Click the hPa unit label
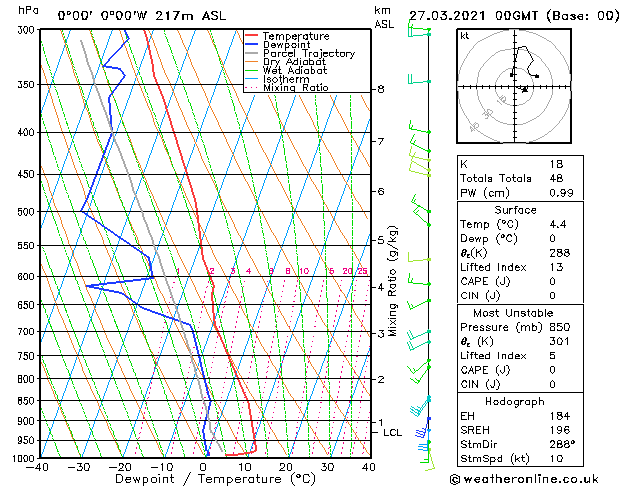 click(x=28, y=10)
